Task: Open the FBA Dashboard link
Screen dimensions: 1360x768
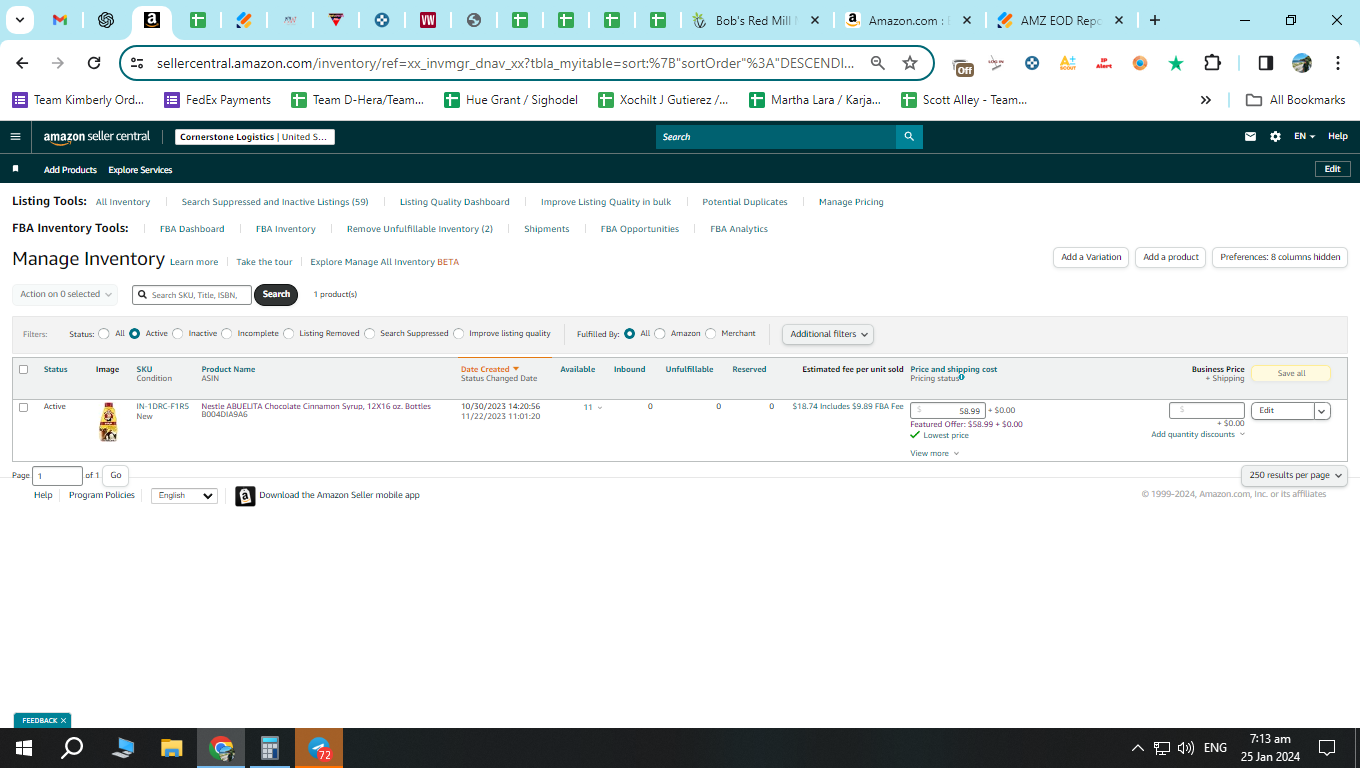Action: 192,229
